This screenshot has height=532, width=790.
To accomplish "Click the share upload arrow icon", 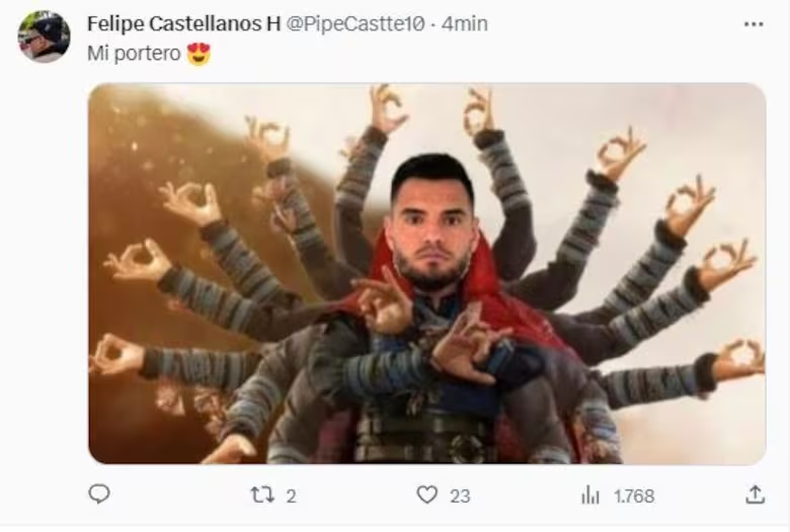I will pyautogui.click(x=755, y=495).
